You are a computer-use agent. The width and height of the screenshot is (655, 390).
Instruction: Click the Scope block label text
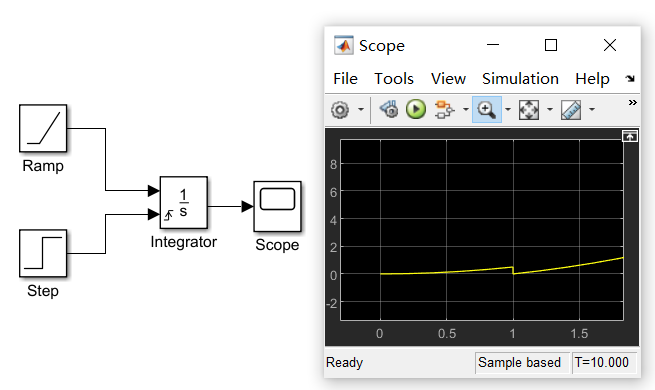point(277,245)
